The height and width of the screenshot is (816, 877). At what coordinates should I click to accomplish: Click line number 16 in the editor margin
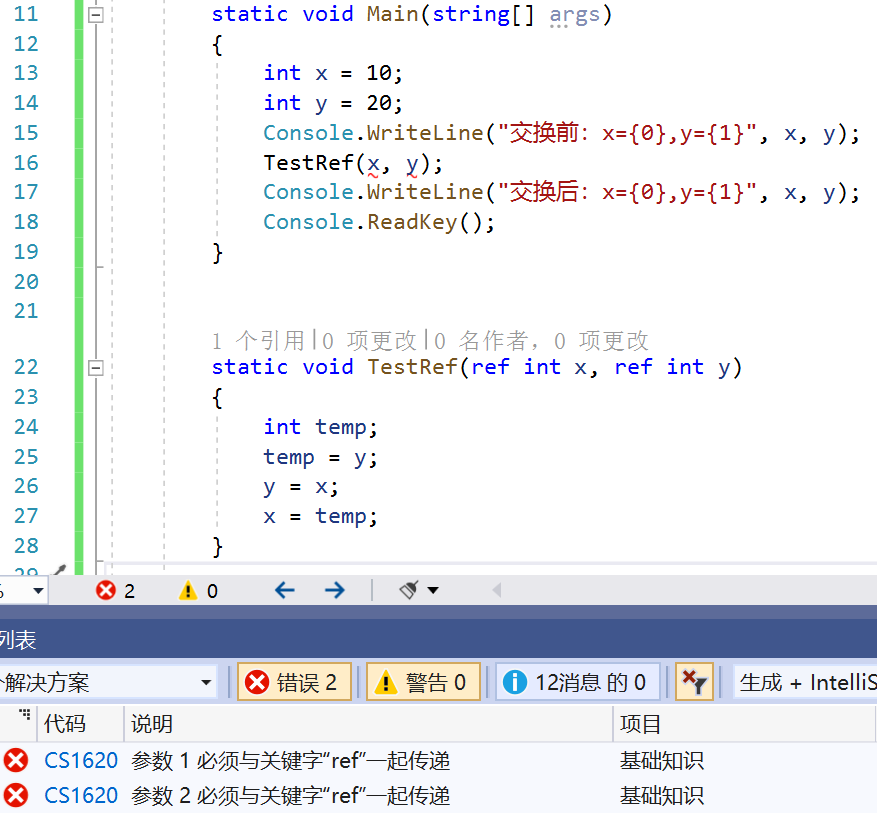[x=26, y=162]
